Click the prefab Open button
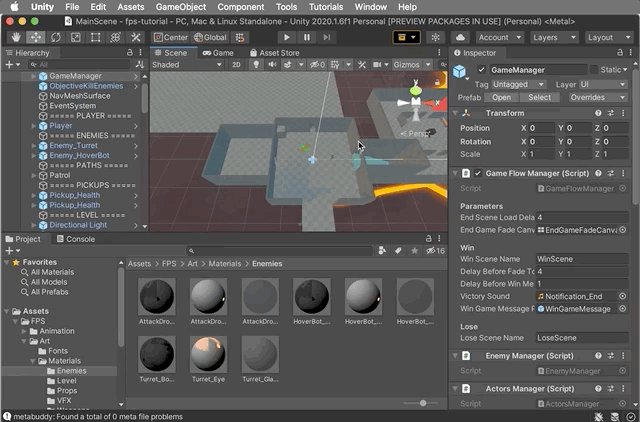Screen dimensions: 640x422 (502, 98)
